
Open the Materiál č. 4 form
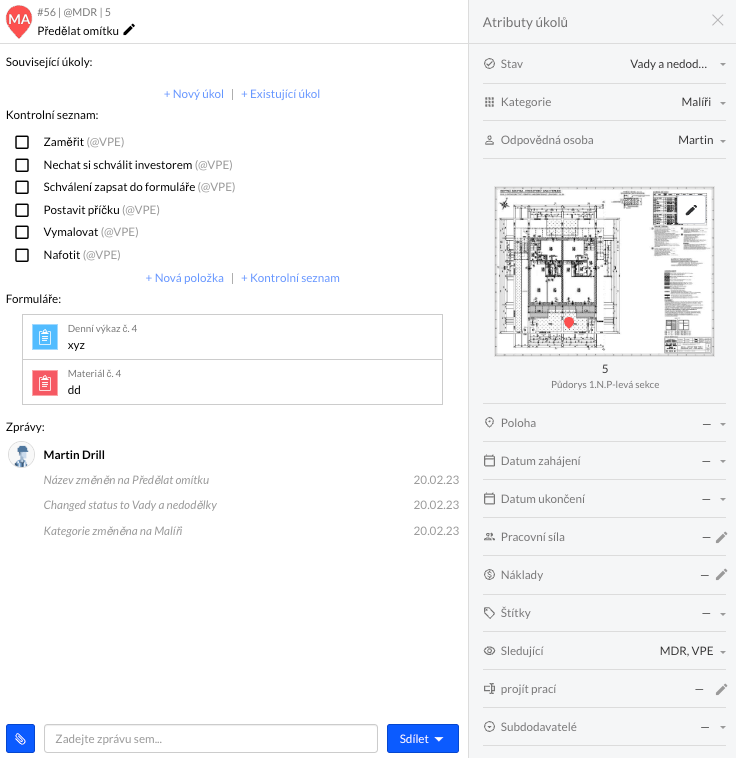[x=232, y=382]
